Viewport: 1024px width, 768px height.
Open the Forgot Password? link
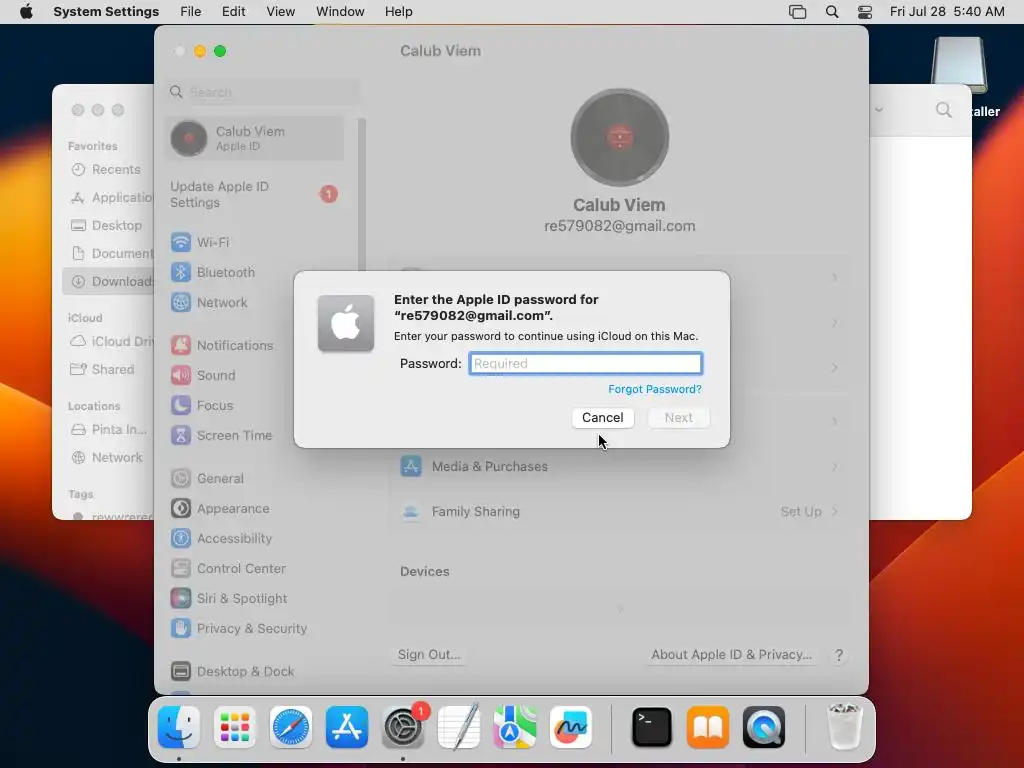point(654,389)
